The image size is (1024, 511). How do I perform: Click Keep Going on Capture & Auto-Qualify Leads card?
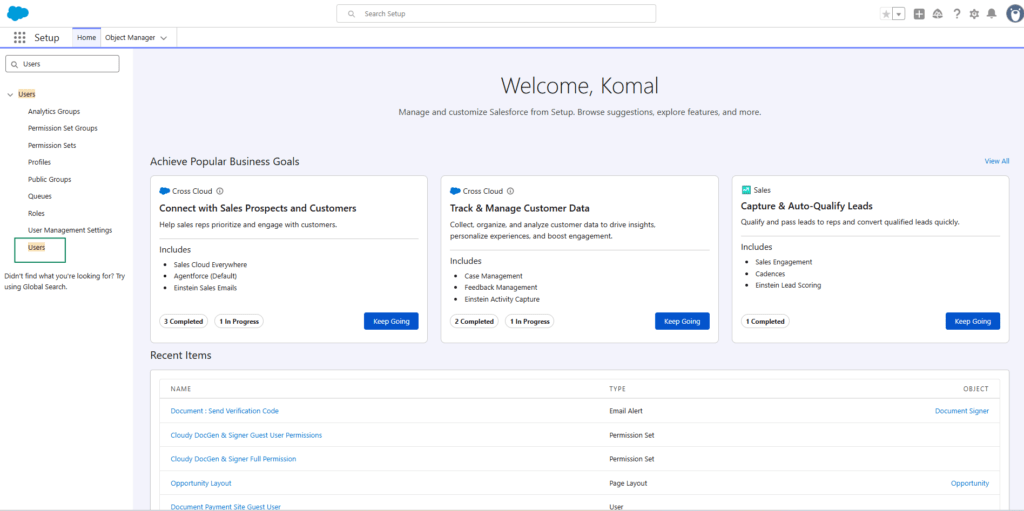(973, 321)
